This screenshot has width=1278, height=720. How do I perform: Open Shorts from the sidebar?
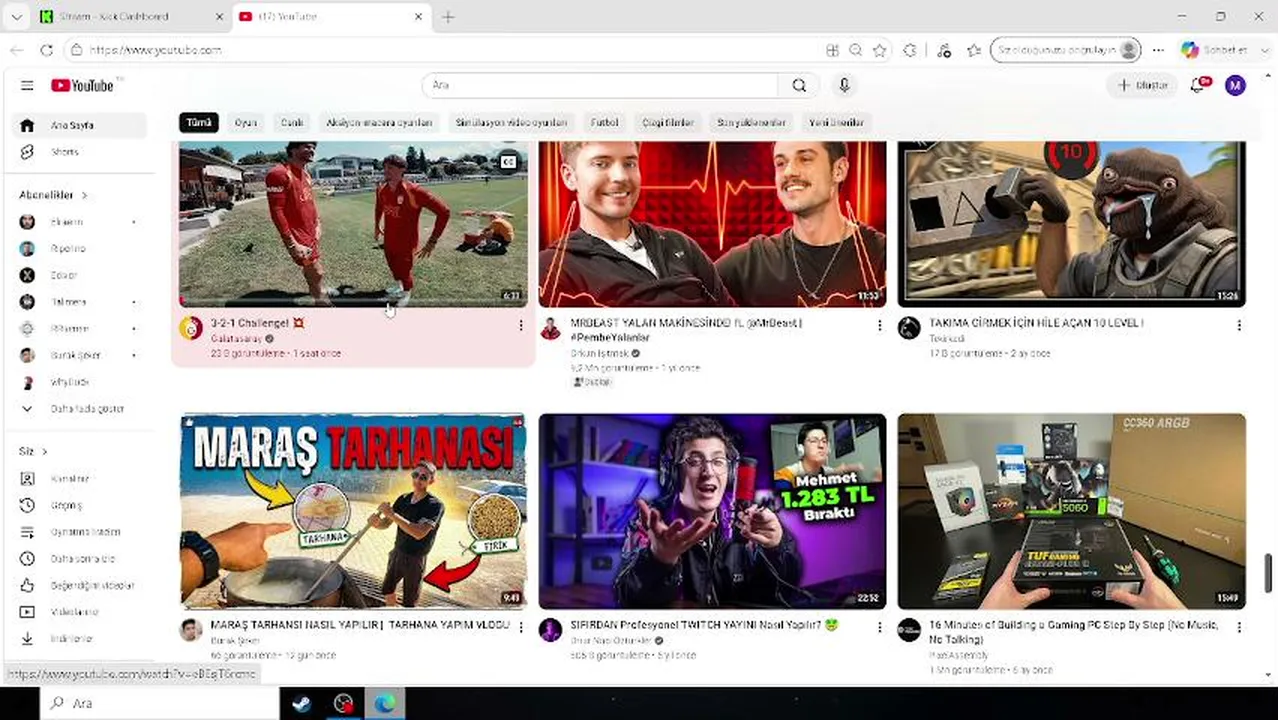[80, 152]
